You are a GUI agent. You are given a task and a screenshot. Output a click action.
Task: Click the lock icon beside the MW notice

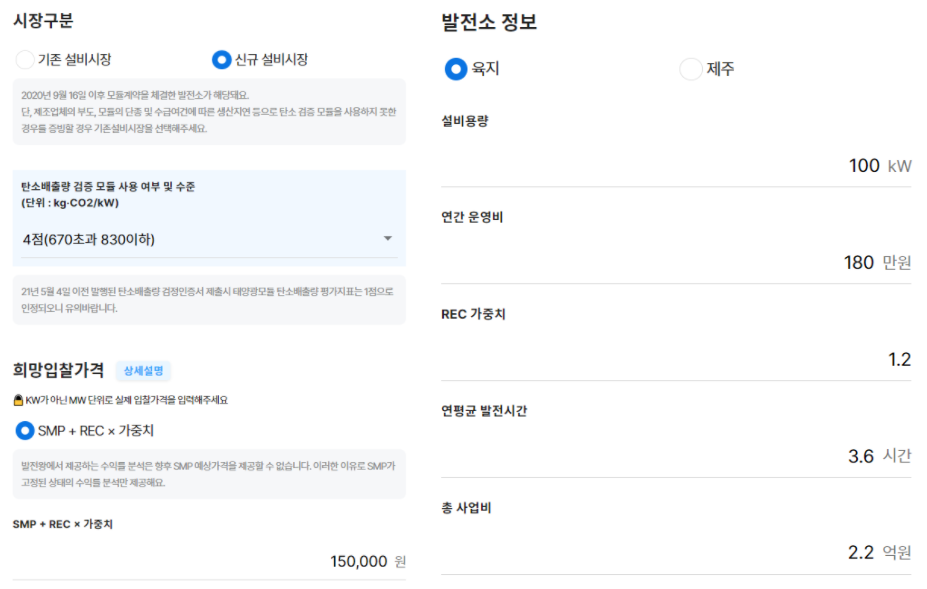18,400
